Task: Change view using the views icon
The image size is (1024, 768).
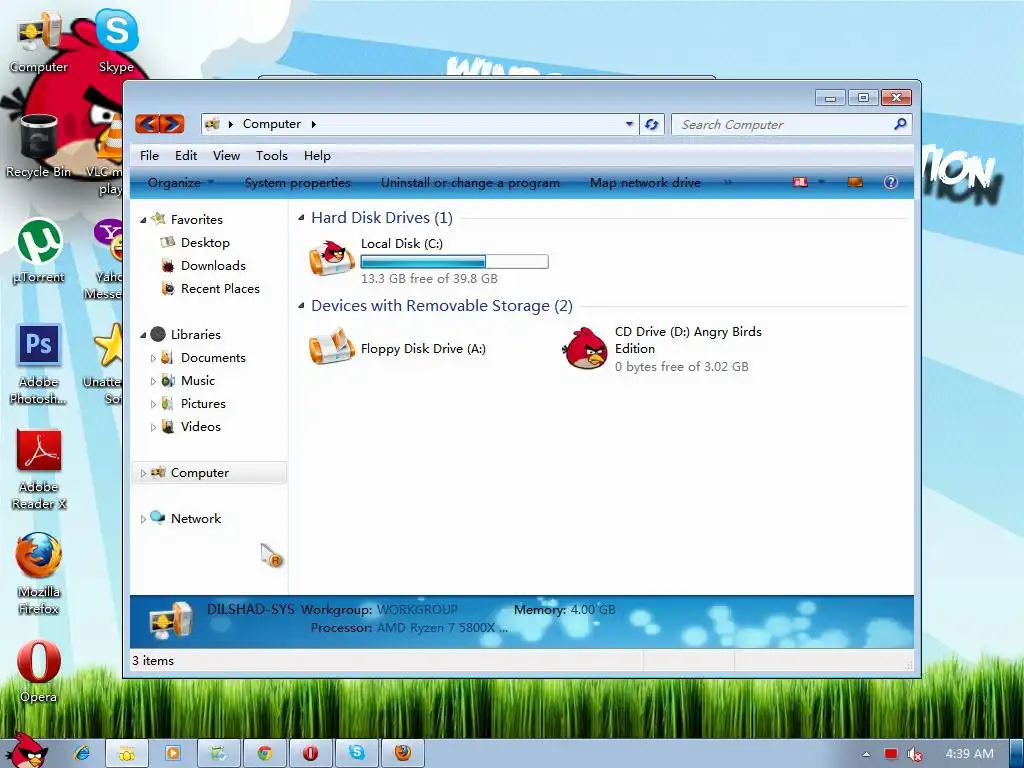Action: pyautogui.click(x=800, y=182)
